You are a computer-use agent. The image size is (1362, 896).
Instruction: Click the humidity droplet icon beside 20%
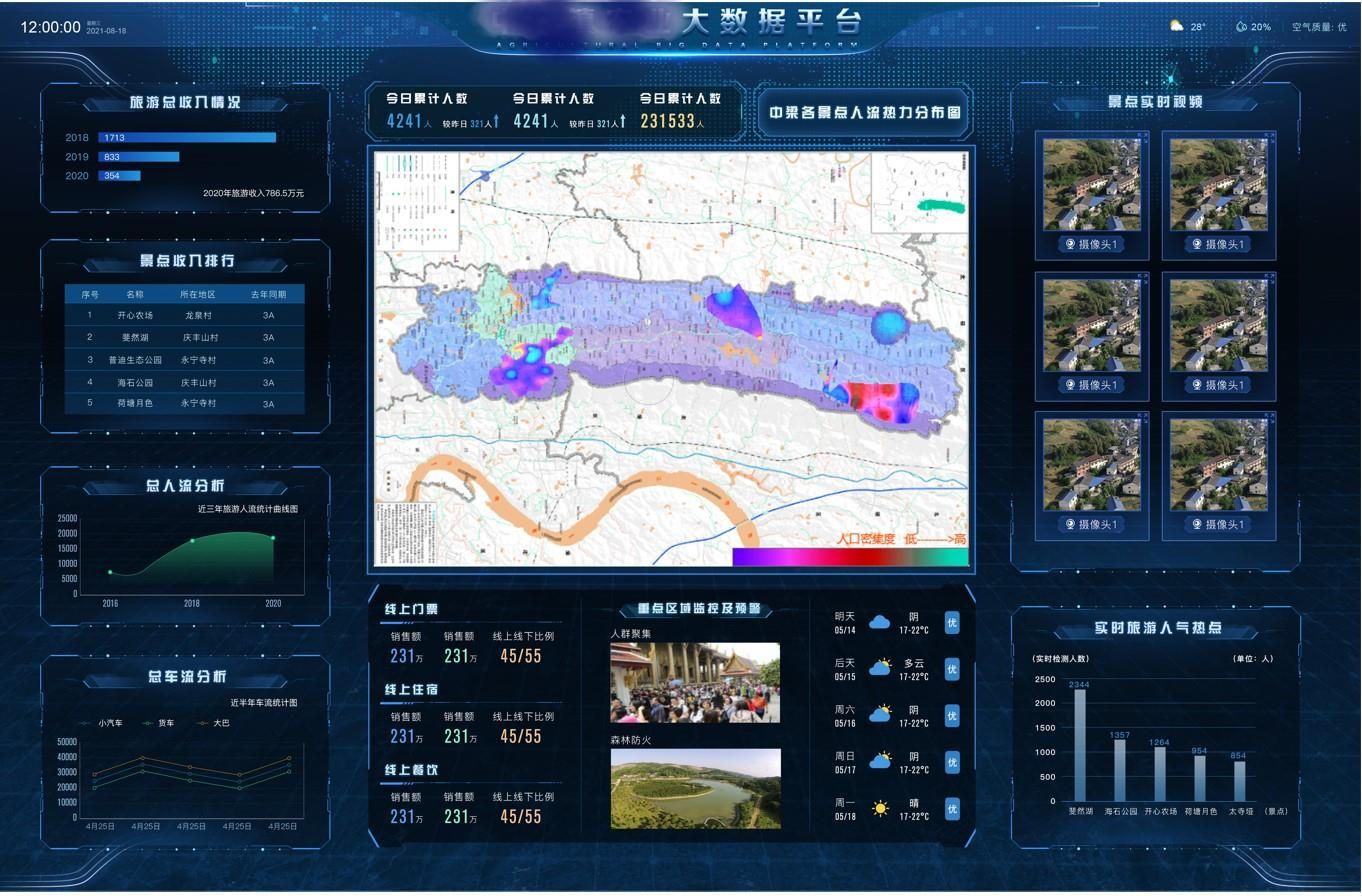(1241, 27)
